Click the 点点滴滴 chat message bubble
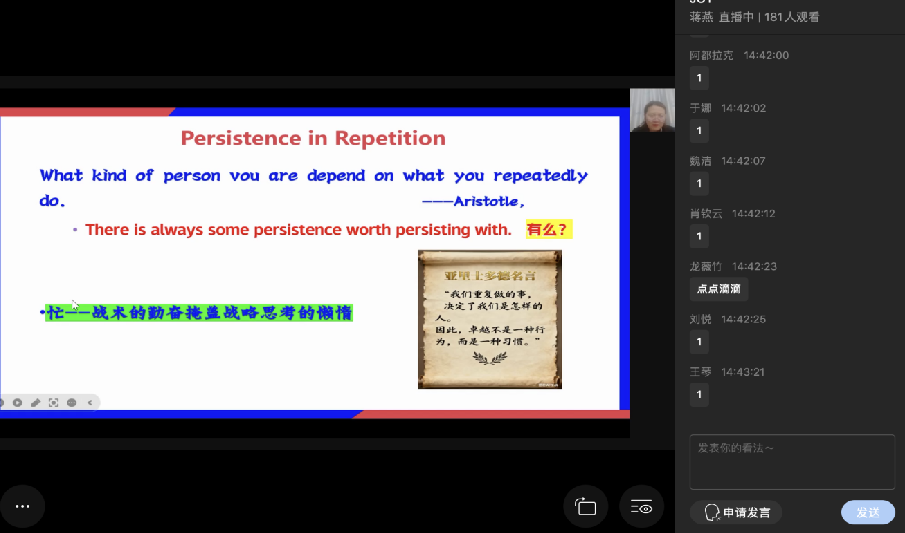The image size is (905, 533). point(718,289)
